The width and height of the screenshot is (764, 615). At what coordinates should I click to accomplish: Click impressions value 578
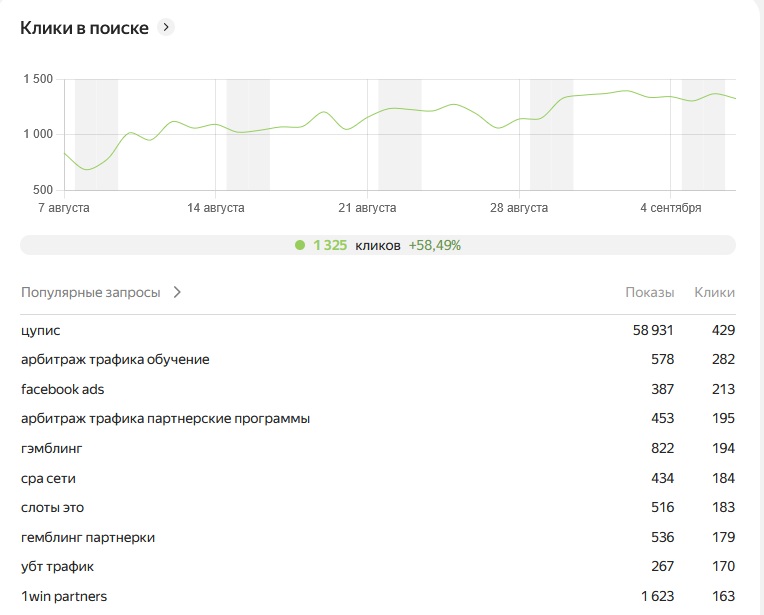[663, 360]
